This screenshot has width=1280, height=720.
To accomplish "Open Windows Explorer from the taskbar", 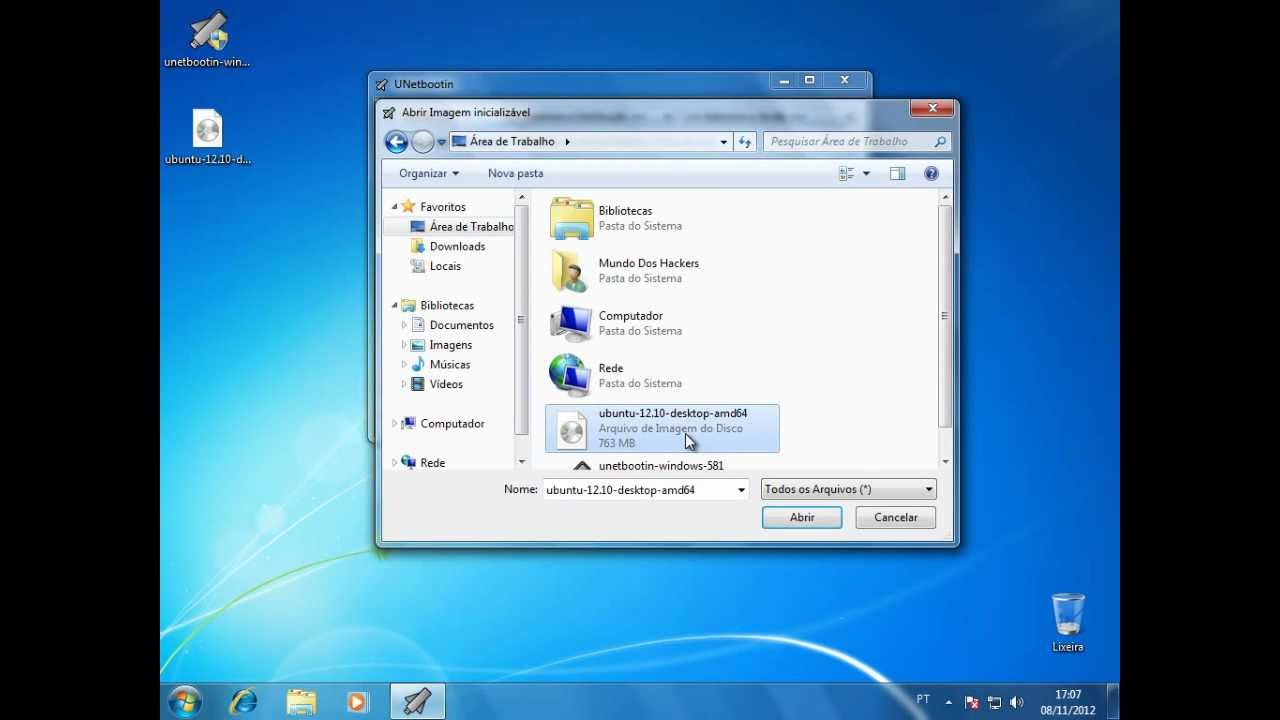I will [x=301, y=702].
